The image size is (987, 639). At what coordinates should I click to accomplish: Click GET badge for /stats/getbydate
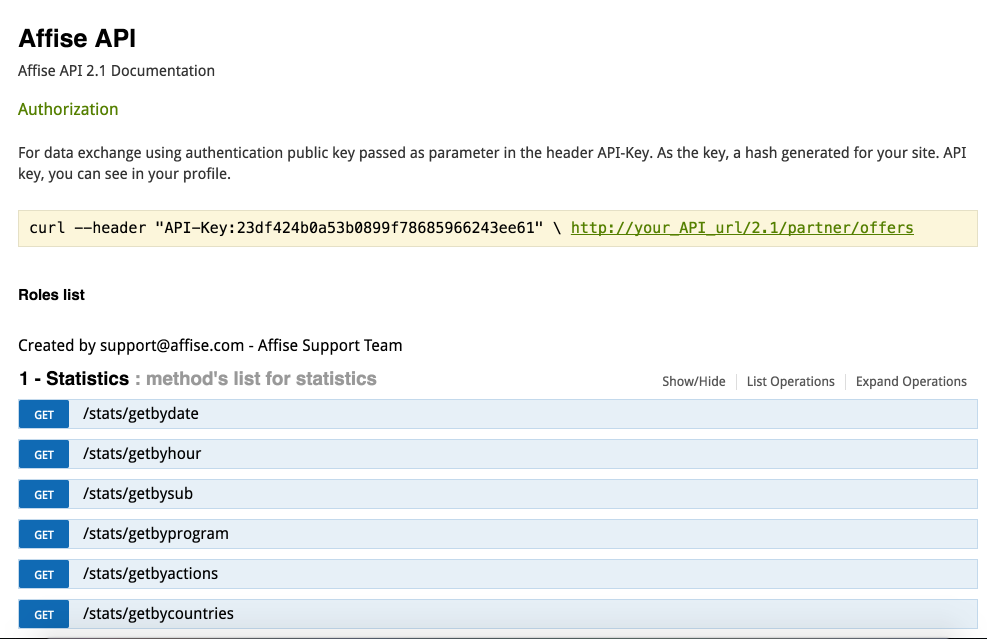click(43, 414)
